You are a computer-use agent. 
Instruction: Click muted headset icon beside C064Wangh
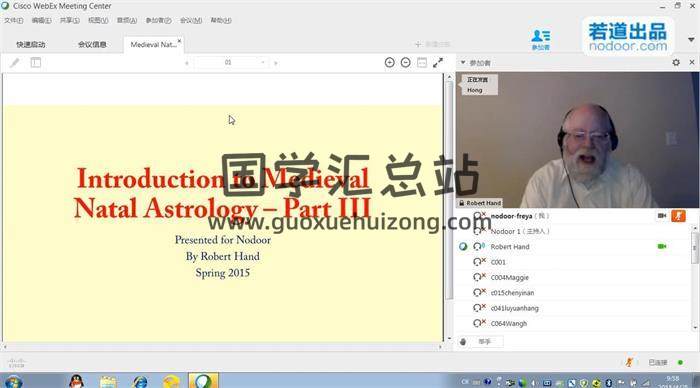coord(479,323)
